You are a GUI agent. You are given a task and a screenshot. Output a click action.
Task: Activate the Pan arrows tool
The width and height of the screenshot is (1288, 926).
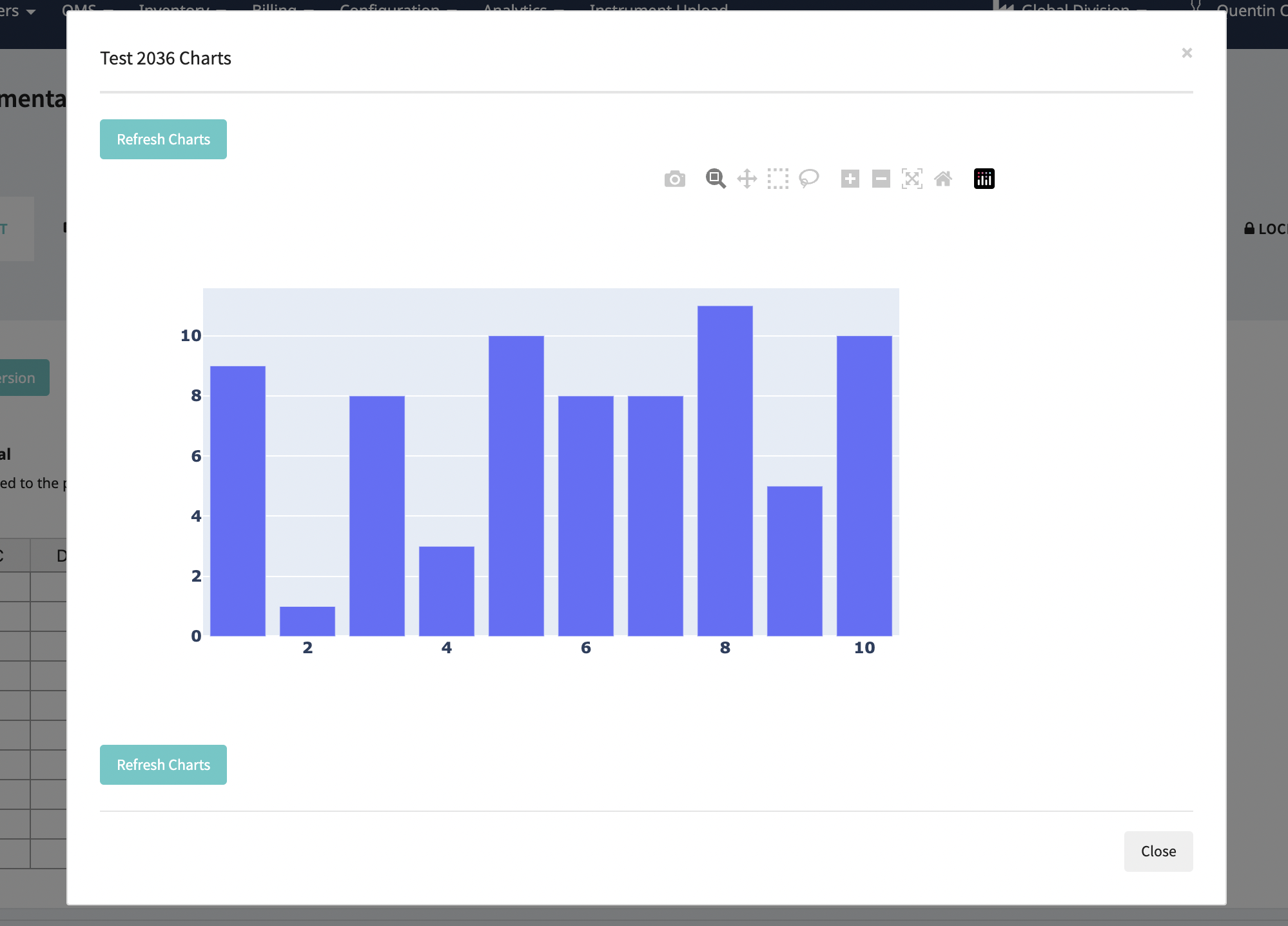pyautogui.click(x=746, y=179)
